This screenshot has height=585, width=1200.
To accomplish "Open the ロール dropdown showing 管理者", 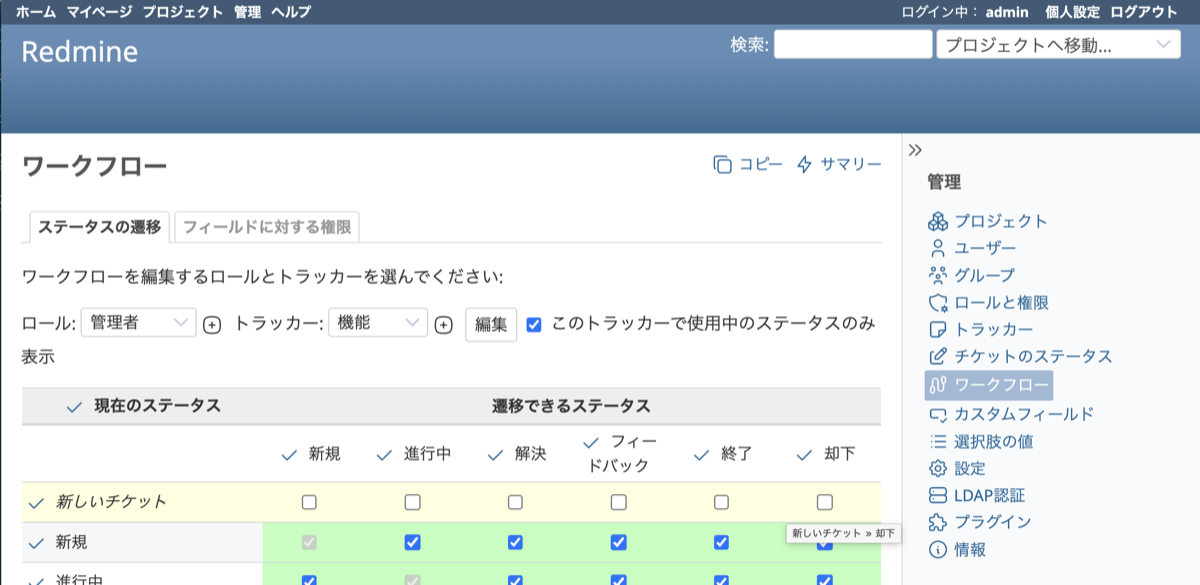I will (x=138, y=323).
